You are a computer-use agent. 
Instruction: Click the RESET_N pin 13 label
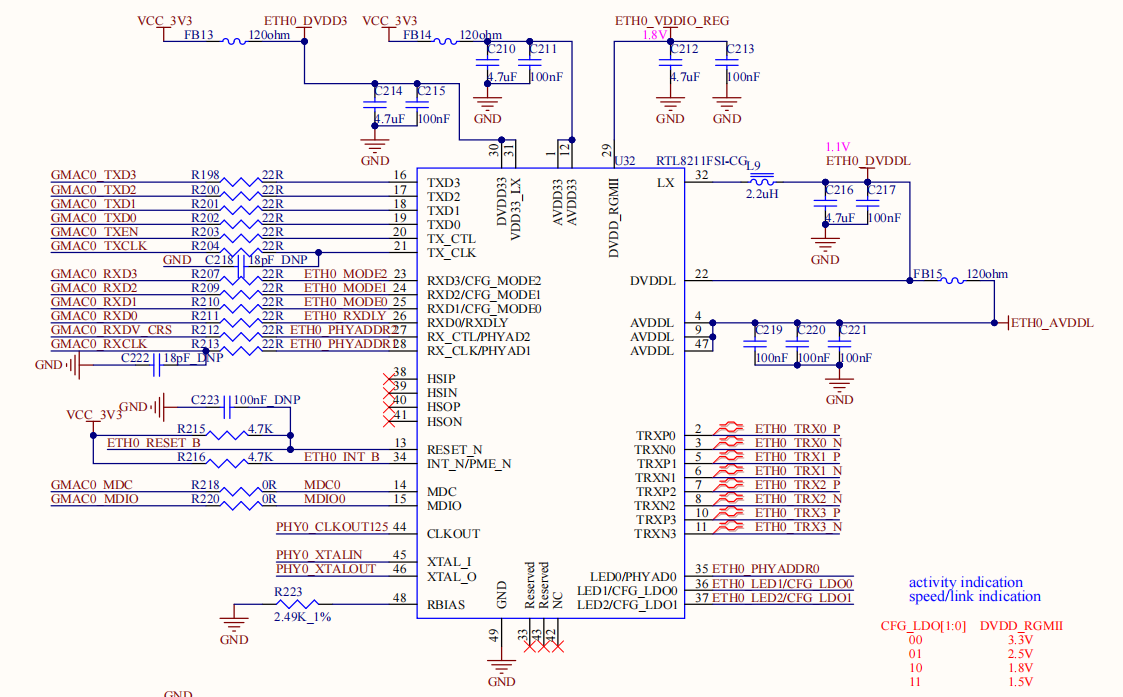[x=454, y=450]
